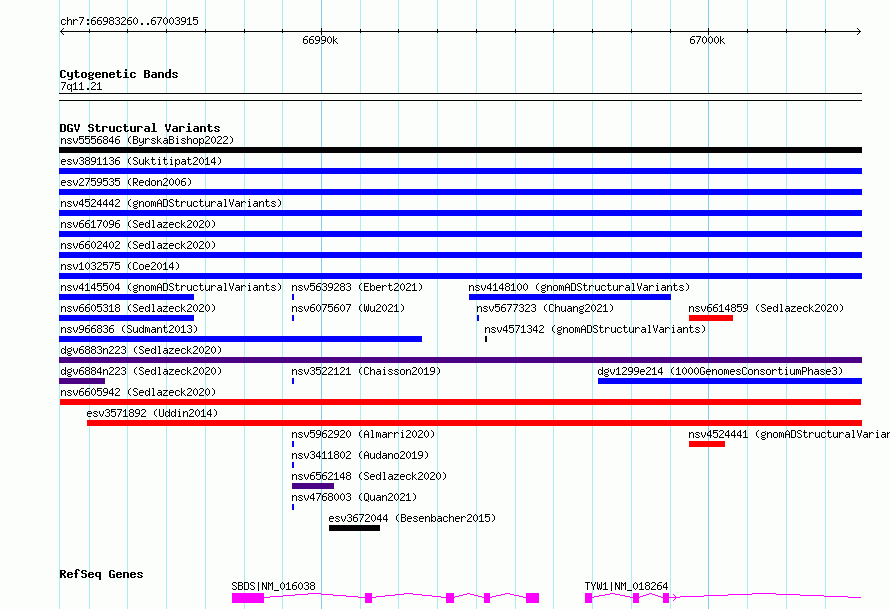Select the black esv3672044 bar
This screenshot has height=609, width=890.
click(x=354, y=528)
